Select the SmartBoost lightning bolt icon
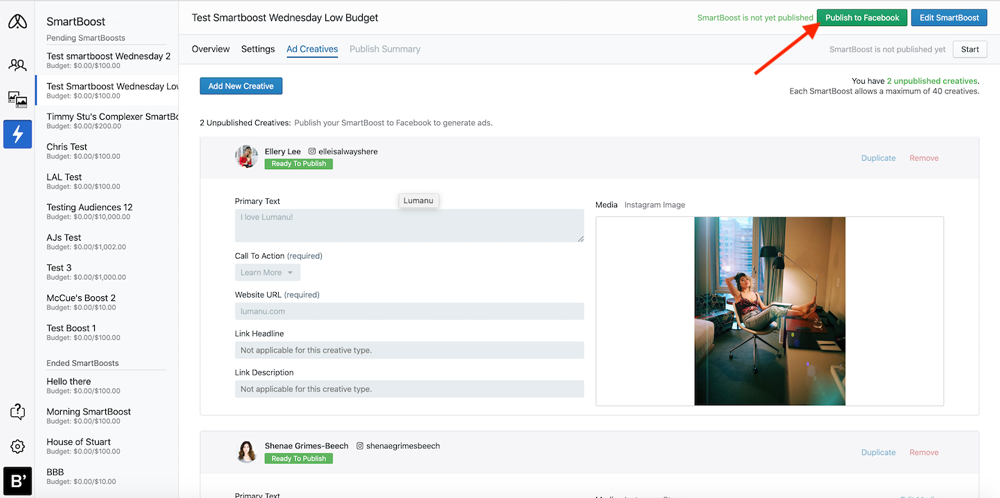 point(17,134)
